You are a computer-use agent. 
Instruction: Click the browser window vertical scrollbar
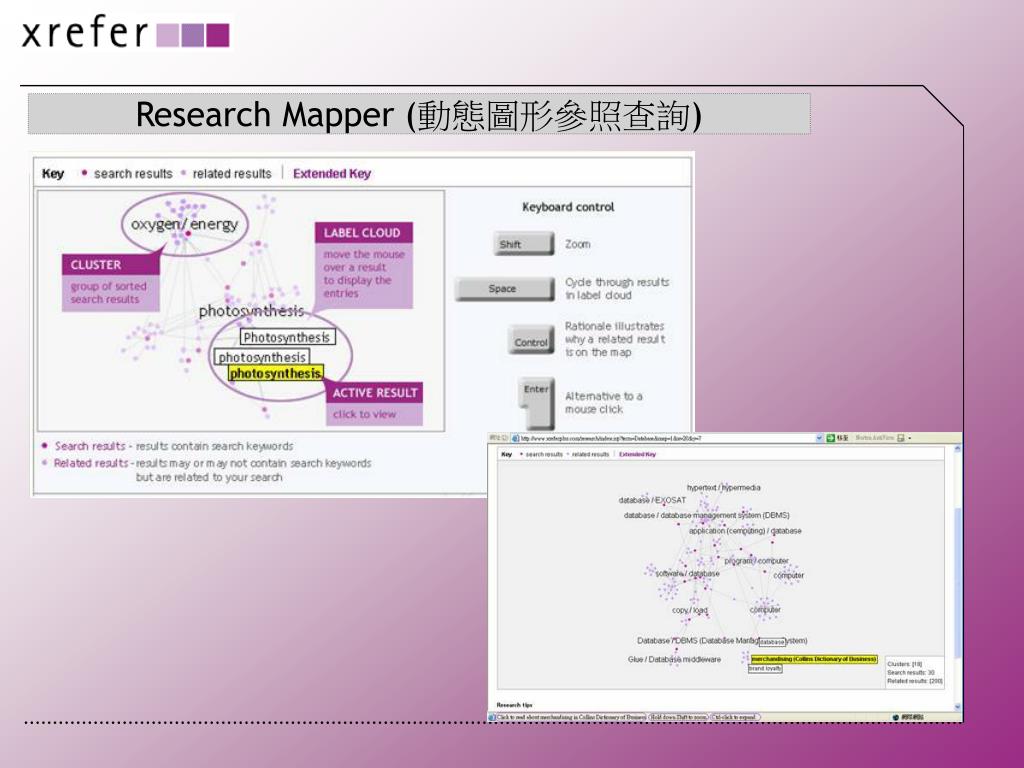pyautogui.click(x=957, y=579)
